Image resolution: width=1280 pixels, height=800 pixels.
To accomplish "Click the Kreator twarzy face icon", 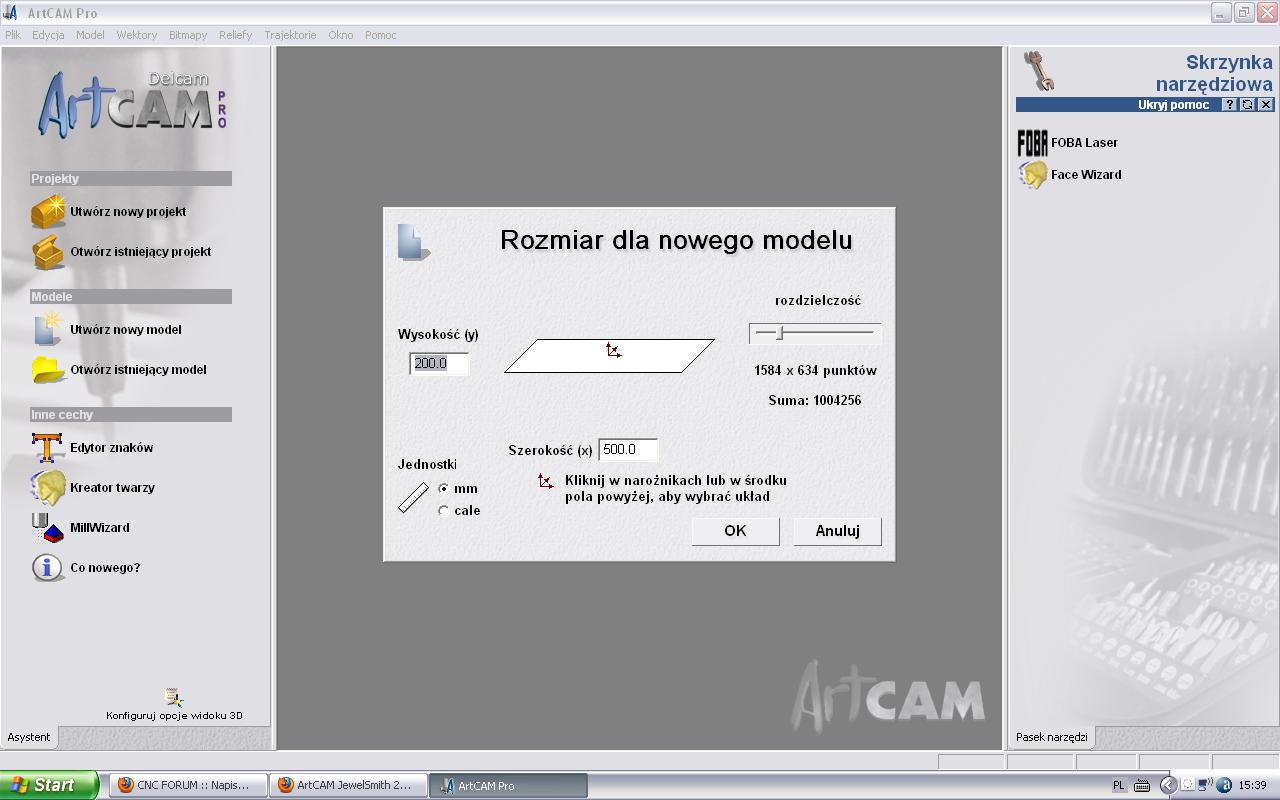I will (47, 488).
